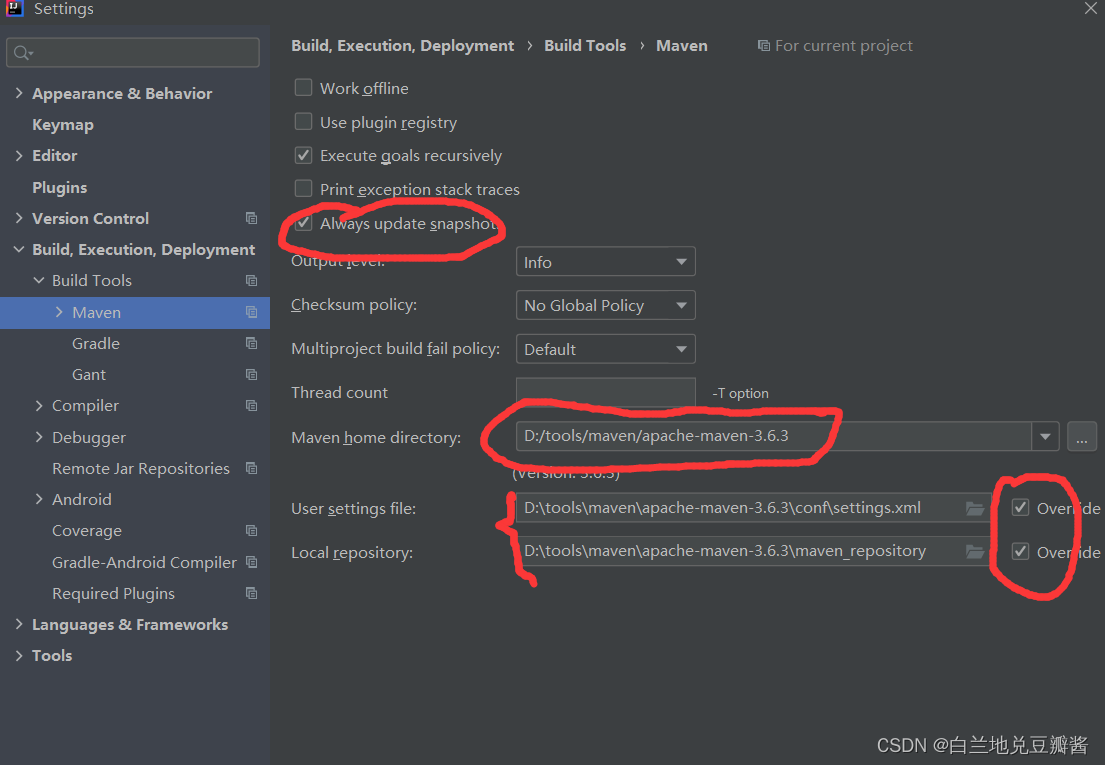Expand the Version Control section

pyautogui.click(x=19, y=218)
